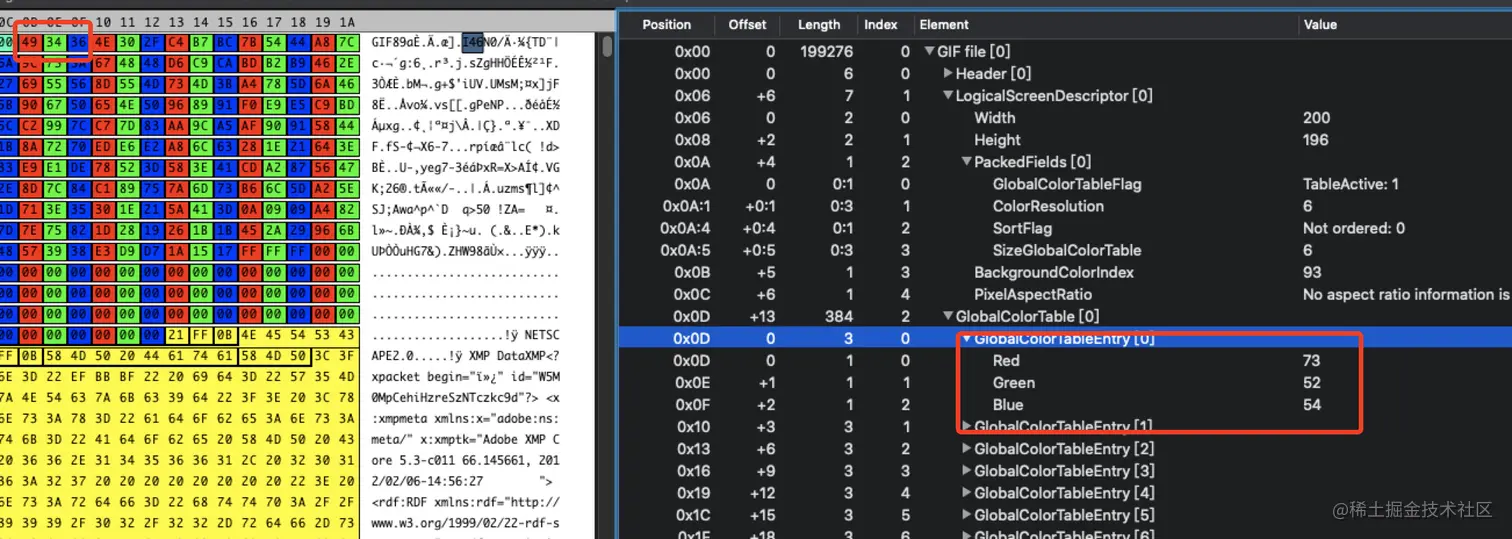Viewport: 1512px width, 539px height.
Task: Select the ColorResolution row
Action: (1065, 206)
